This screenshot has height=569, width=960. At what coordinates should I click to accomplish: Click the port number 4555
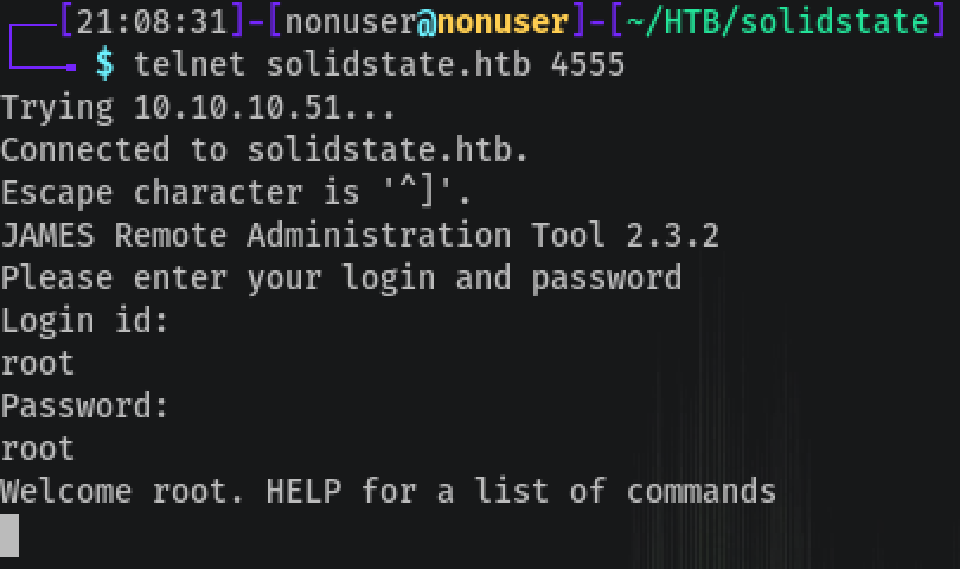click(x=587, y=64)
